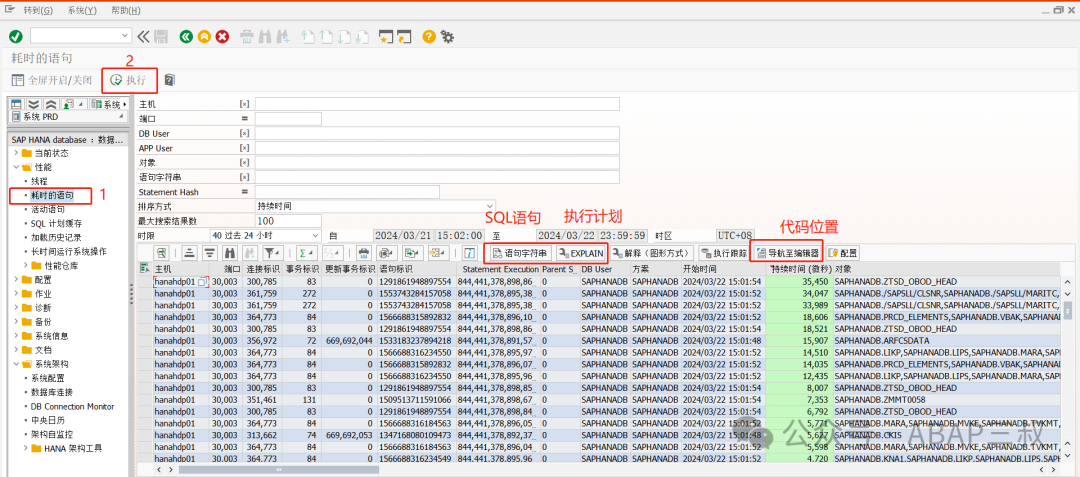
Task: Click the 配置 button in grid toolbar
Action: [843, 253]
